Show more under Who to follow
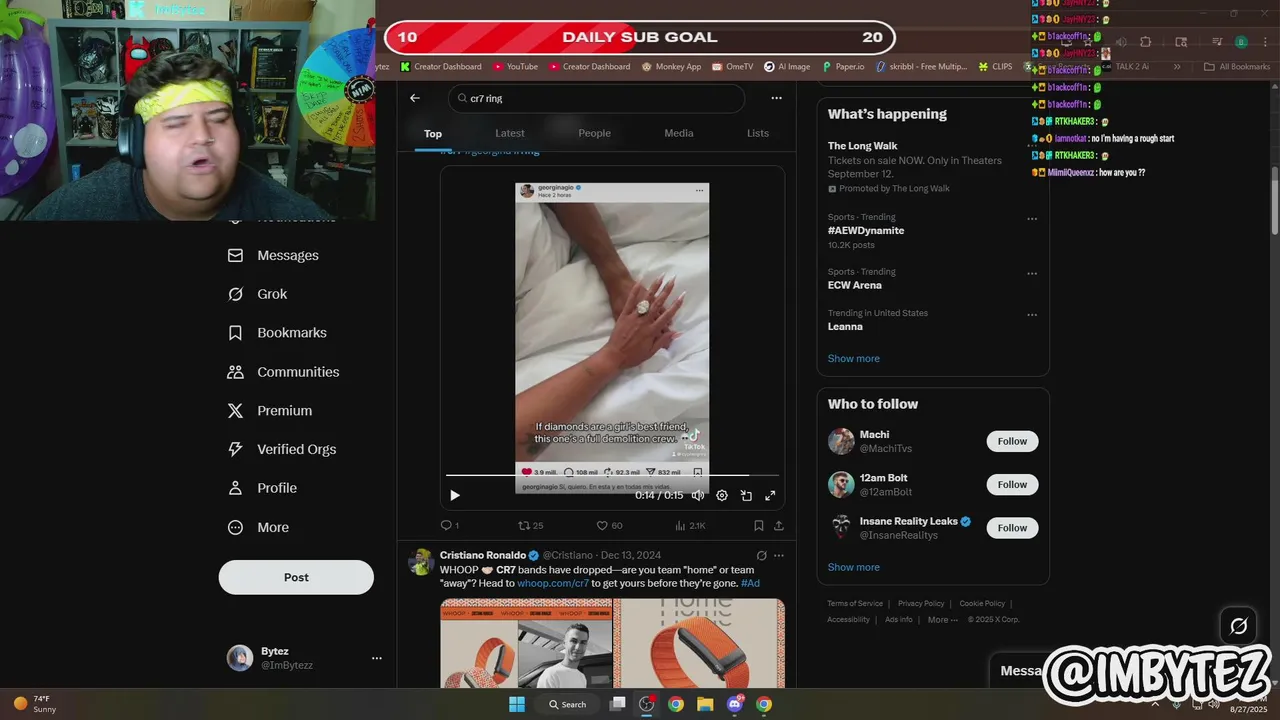 tap(854, 567)
